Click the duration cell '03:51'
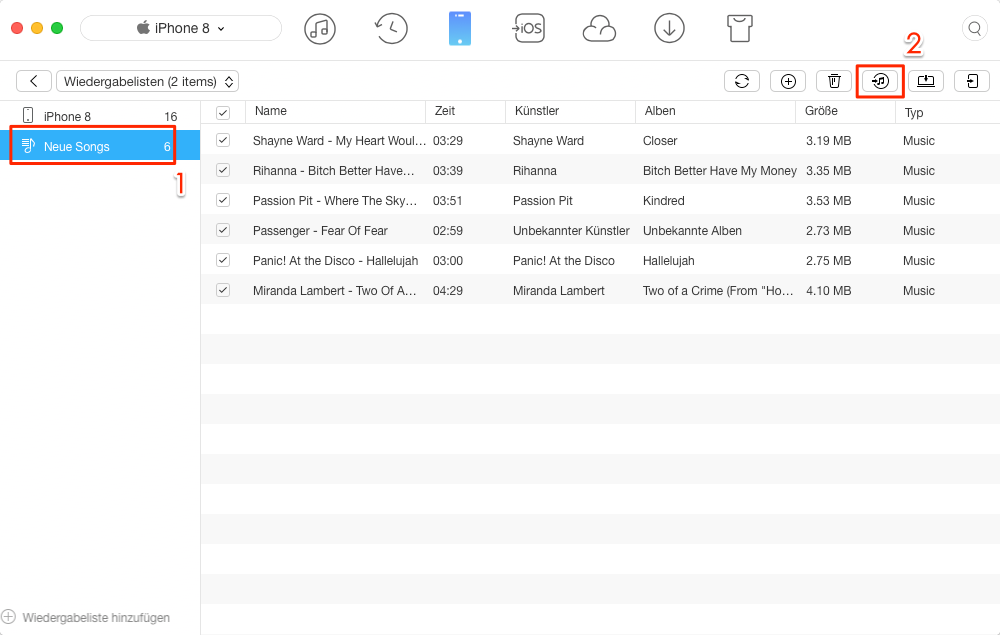The width and height of the screenshot is (1000, 635). tap(448, 201)
